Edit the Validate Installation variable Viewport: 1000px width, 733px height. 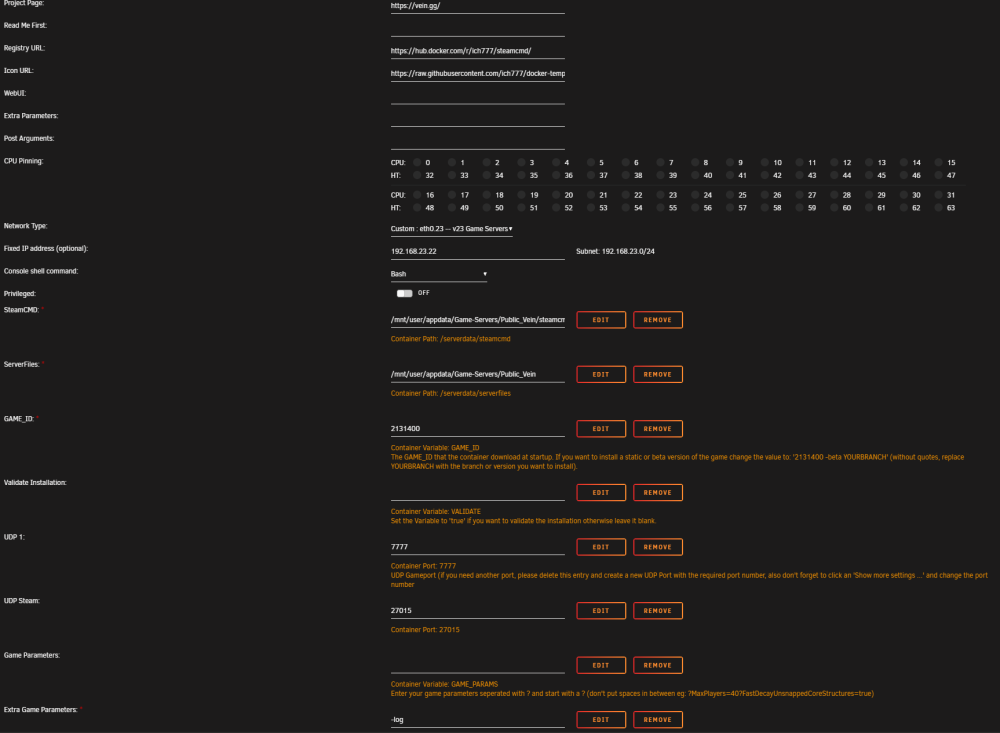601,492
